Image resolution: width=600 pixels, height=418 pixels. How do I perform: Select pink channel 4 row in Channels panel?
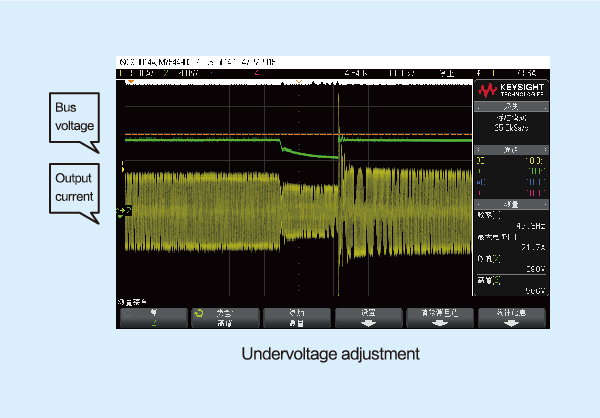coord(511,193)
